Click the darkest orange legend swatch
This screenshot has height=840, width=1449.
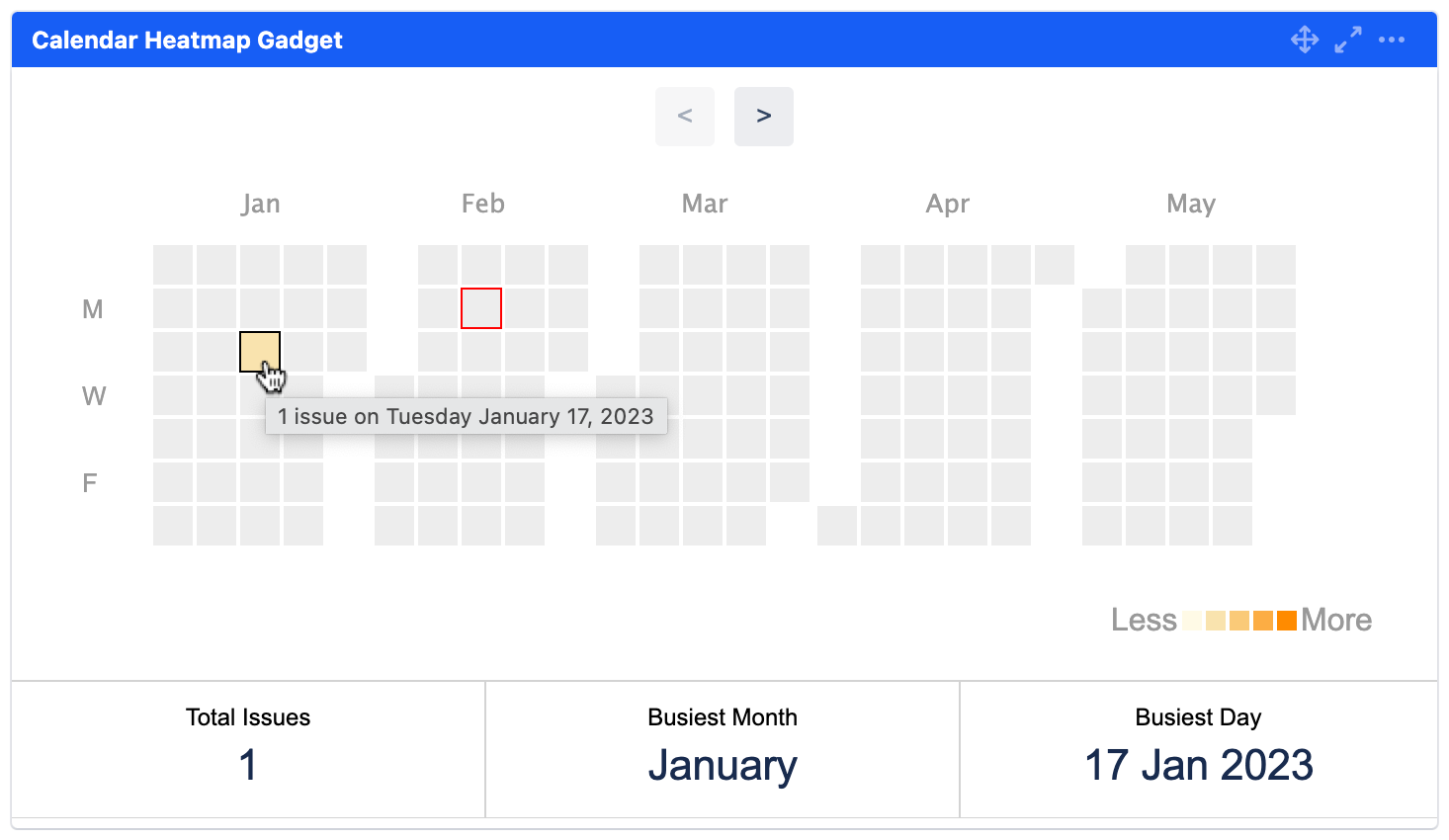(x=1287, y=621)
